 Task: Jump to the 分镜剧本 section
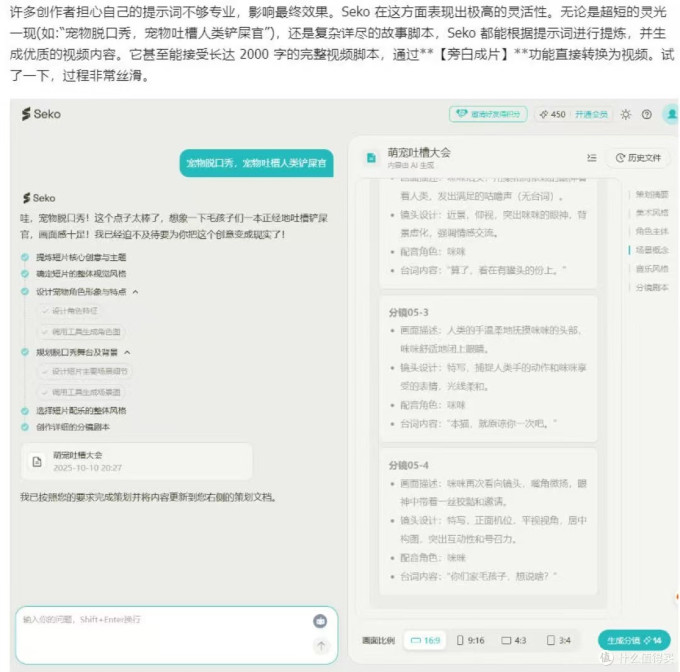click(651, 287)
